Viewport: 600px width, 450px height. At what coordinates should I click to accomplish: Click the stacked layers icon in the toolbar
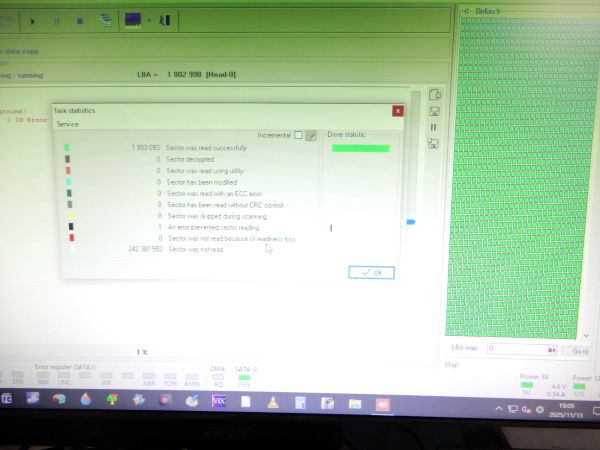tap(105, 20)
